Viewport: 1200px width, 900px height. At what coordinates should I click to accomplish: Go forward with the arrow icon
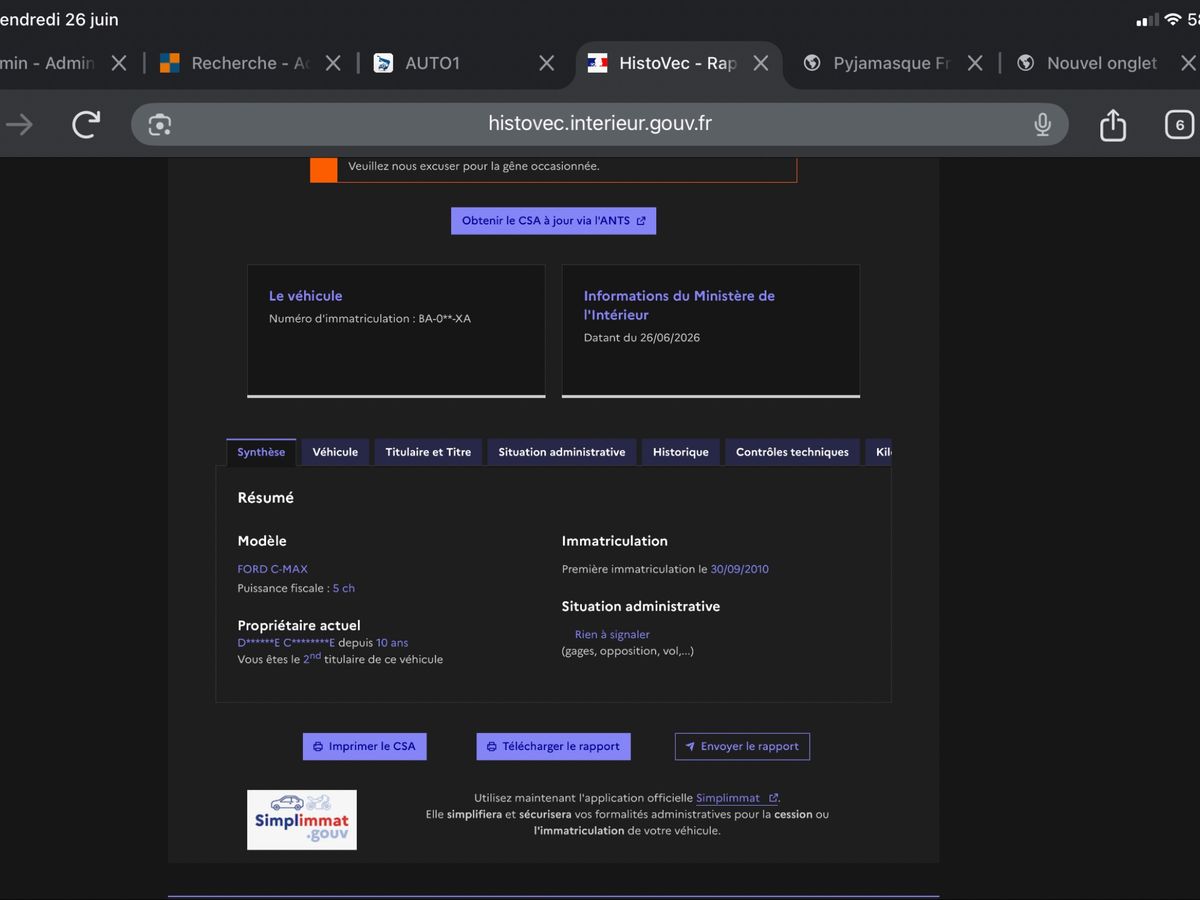coord(20,124)
